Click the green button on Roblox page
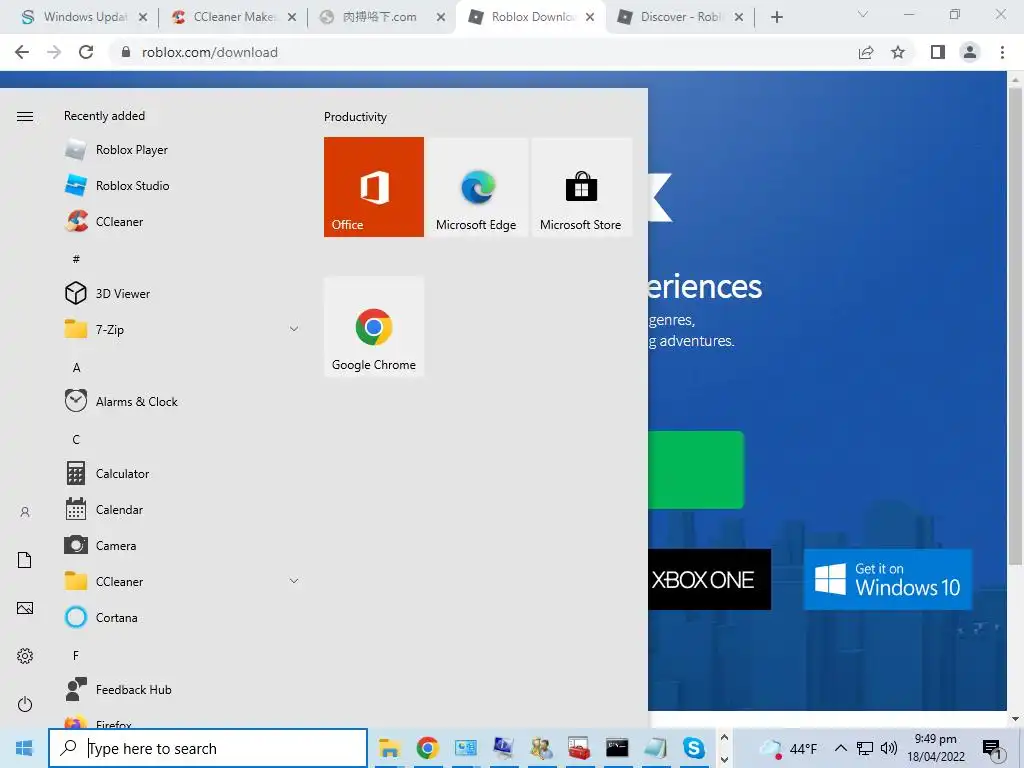The width and height of the screenshot is (1024, 768). pos(696,470)
